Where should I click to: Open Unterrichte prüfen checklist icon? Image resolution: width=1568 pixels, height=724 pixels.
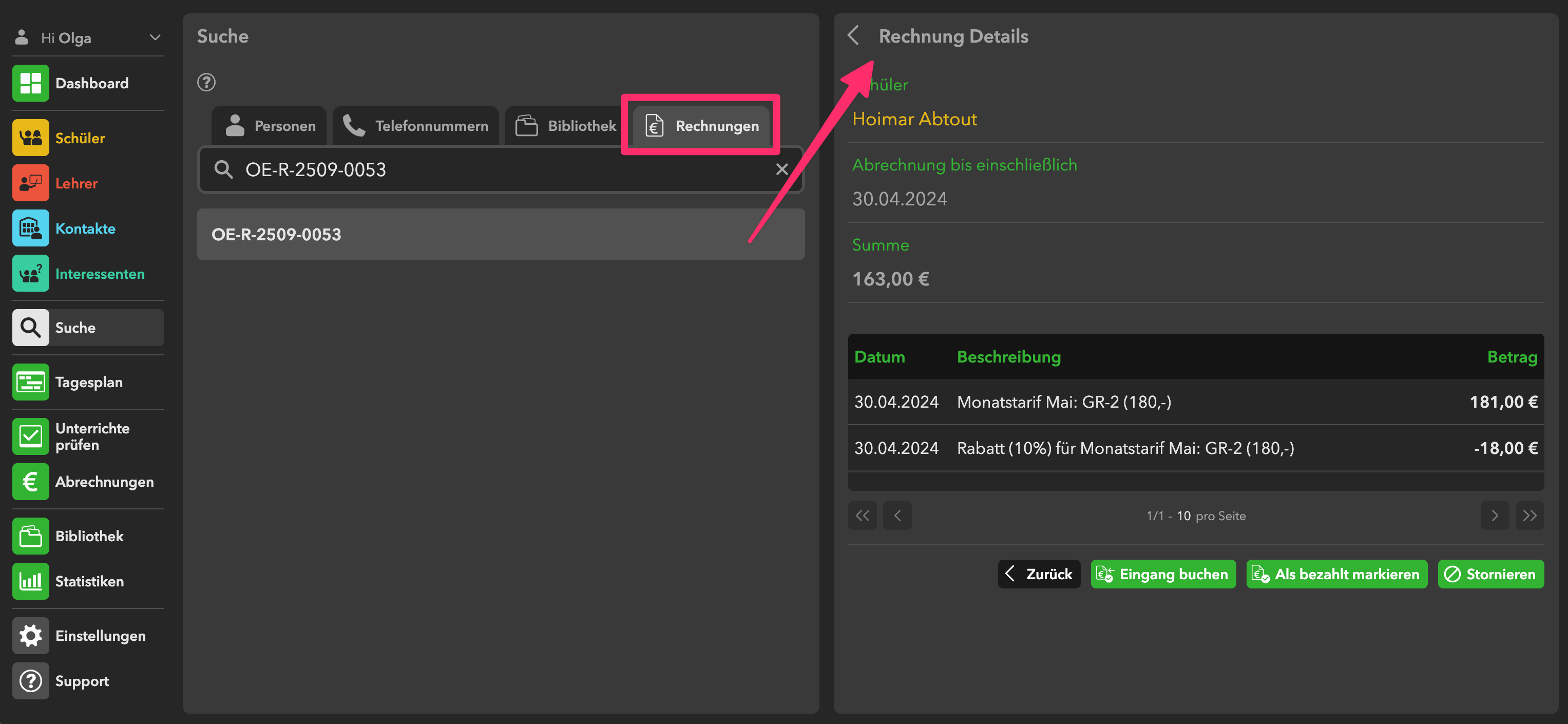[x=30, y=436]
